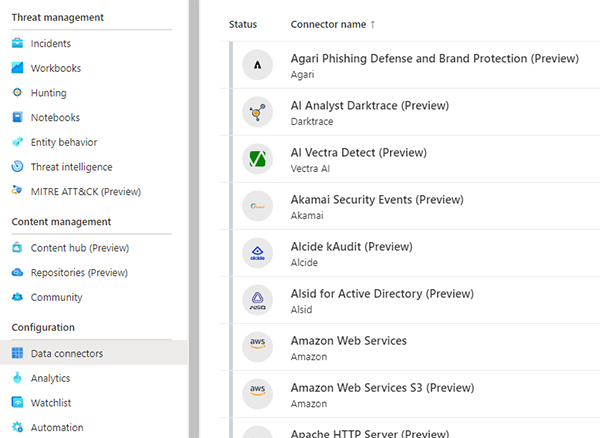Click the Notebooks icon
Viewport: 600px width, 438px height.
pos(17,117)
